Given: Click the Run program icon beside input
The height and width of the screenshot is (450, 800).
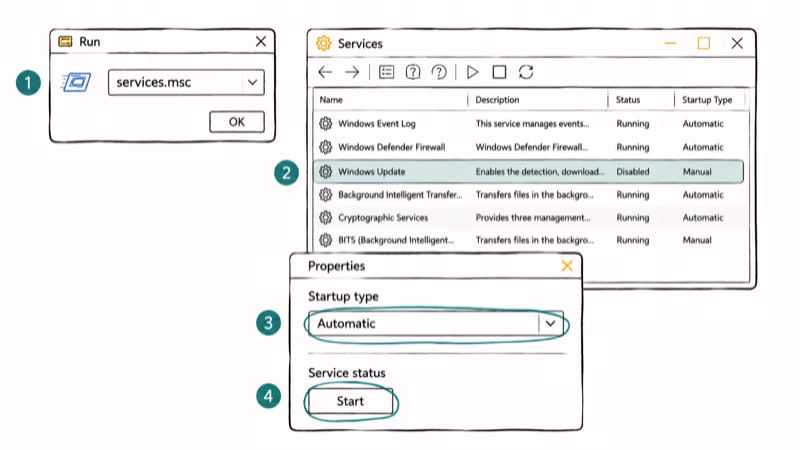Looking at the screenshot, I should [x=77, y=82].
